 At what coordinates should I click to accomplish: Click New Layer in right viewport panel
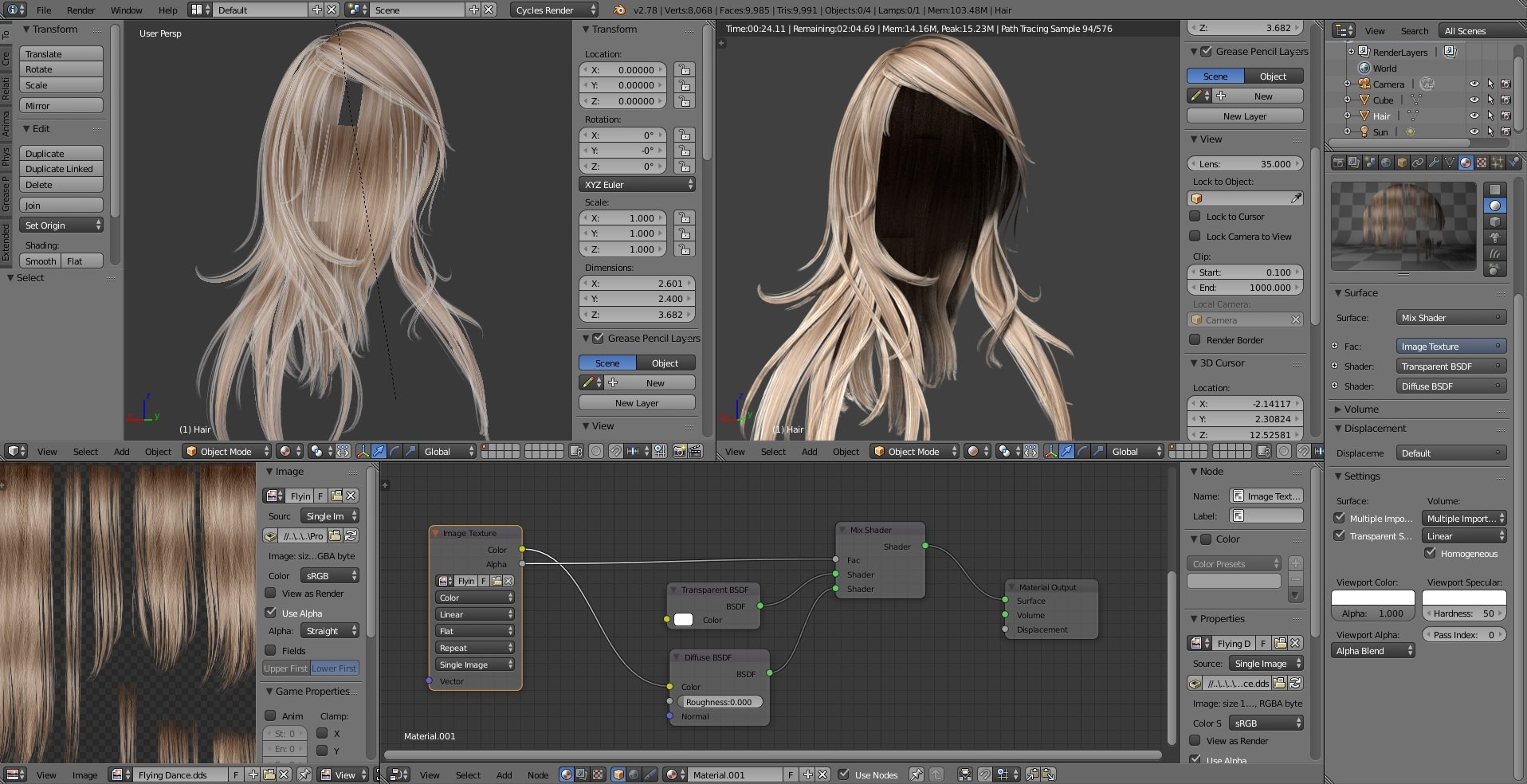coord(1245,116)
